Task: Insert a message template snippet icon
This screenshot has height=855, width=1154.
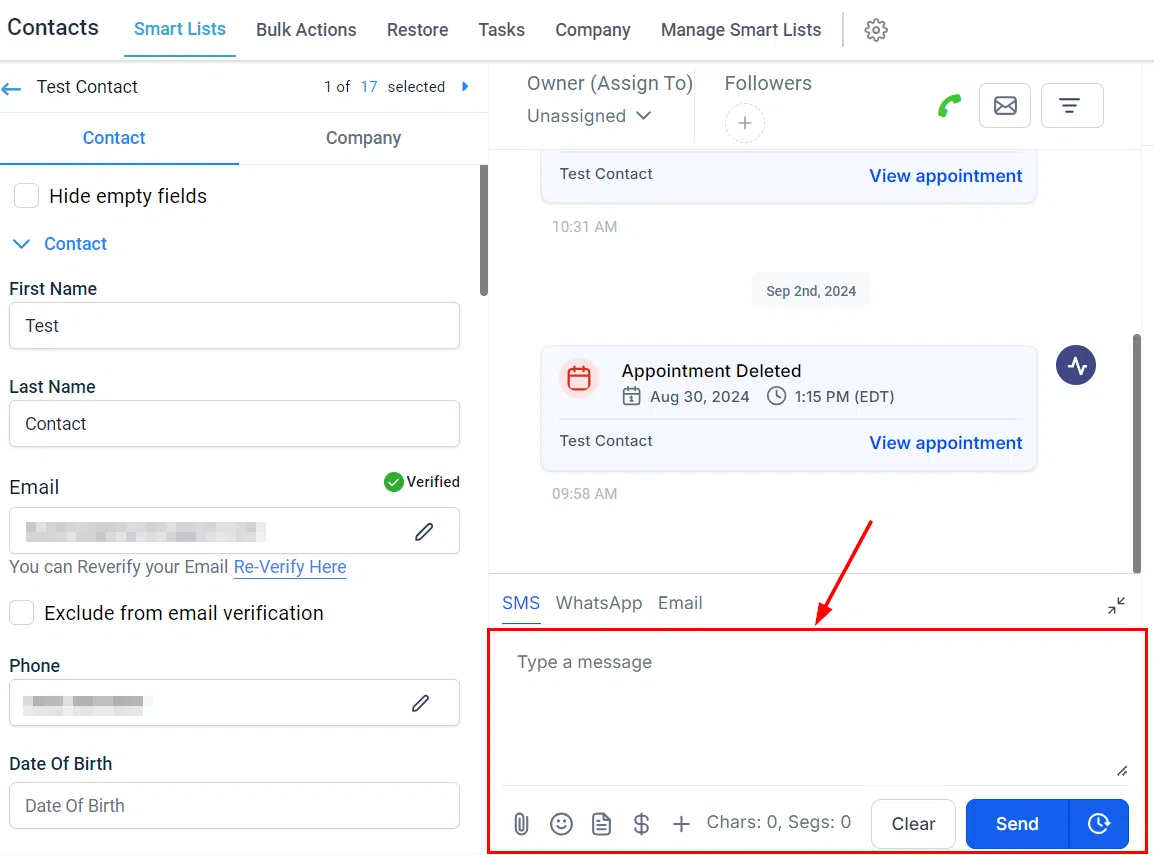Action: click(601, 824)
